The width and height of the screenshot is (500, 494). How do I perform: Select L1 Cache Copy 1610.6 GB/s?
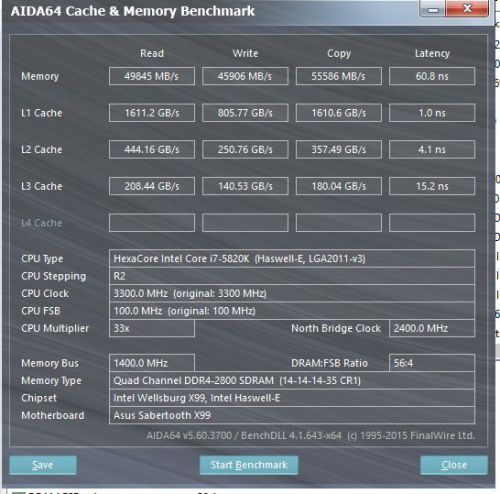click(339, 113)
